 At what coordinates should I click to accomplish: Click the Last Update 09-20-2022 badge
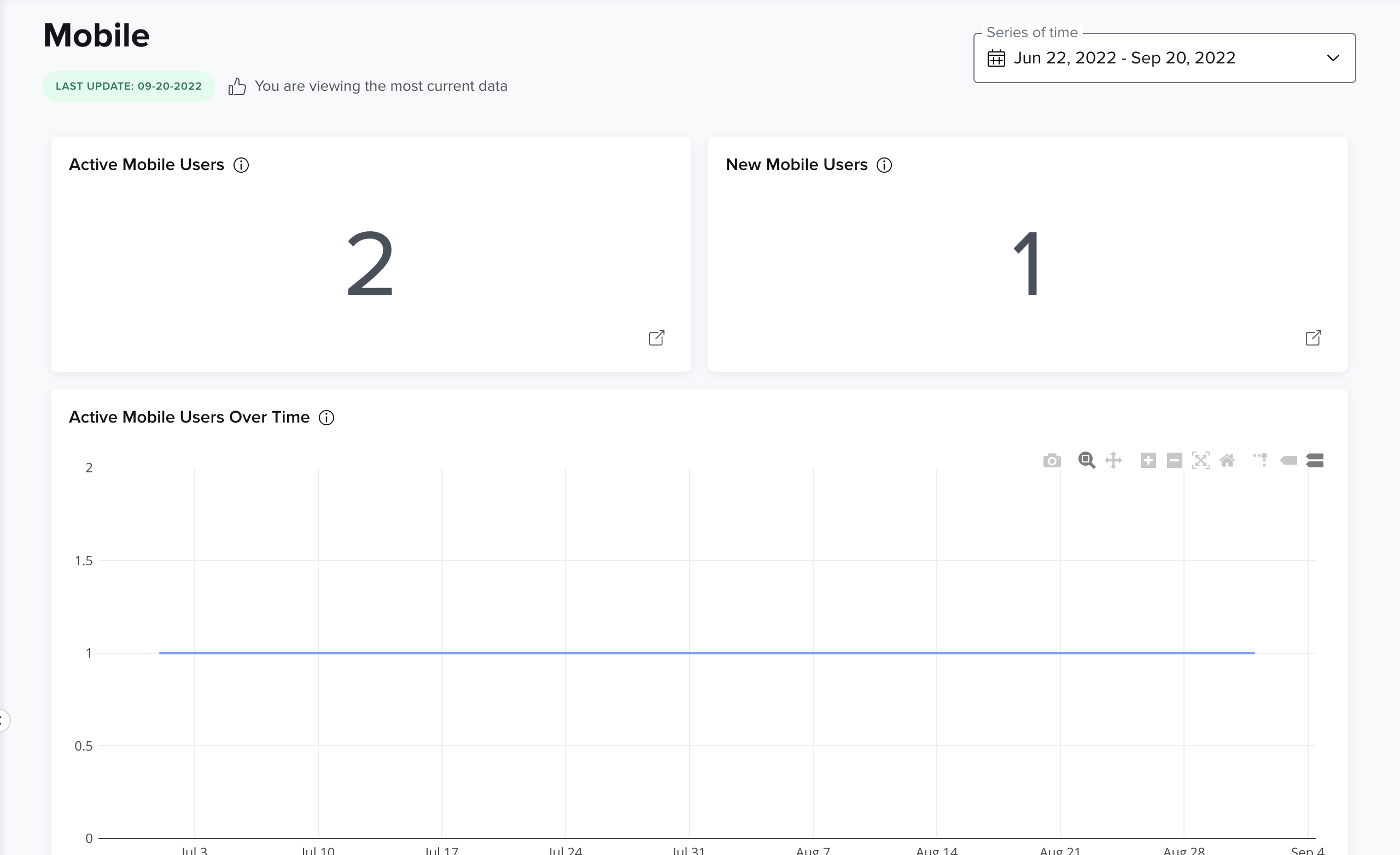tap(129, 86)
